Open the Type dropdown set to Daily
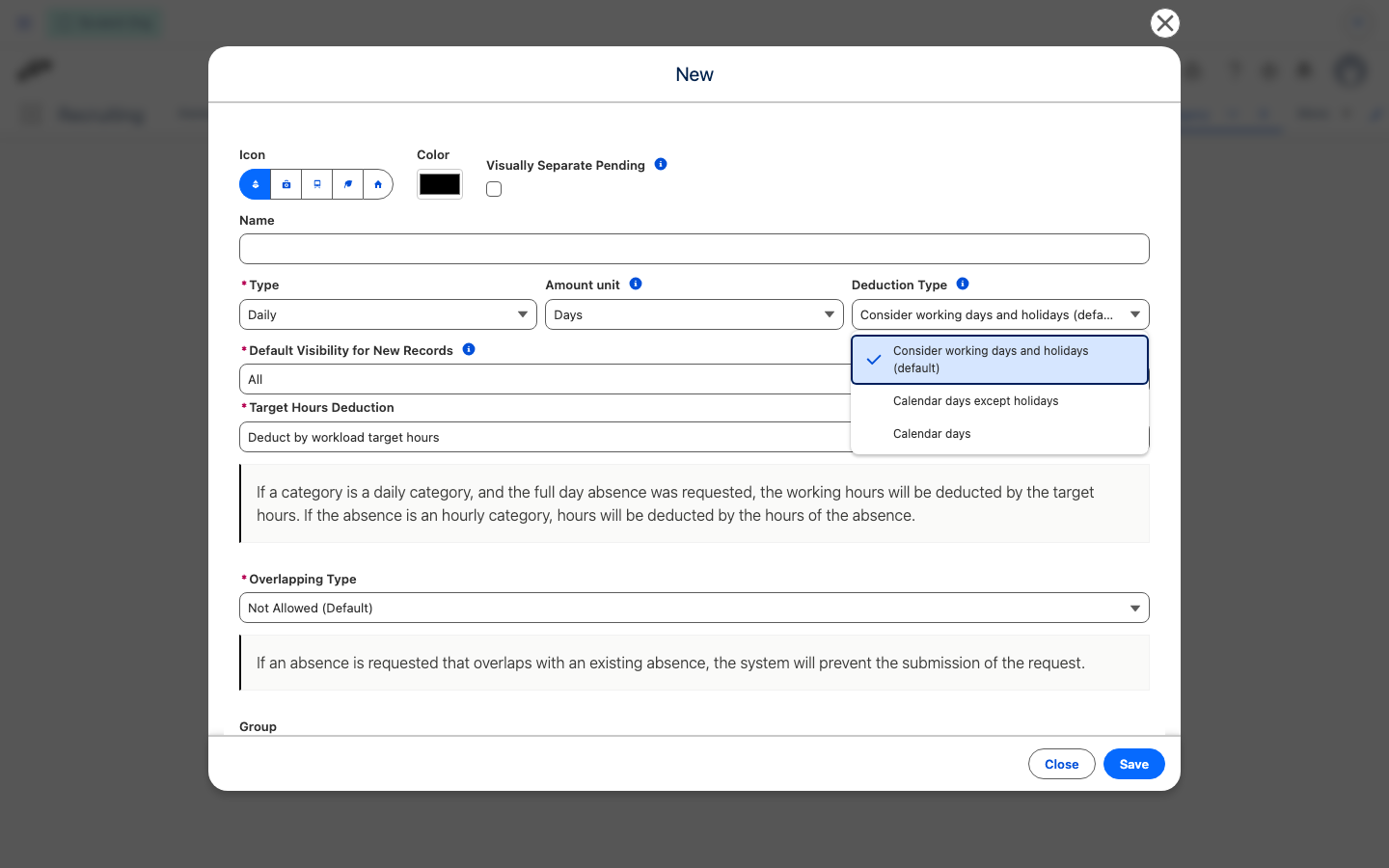The height and width of the screenshot is (868, 1389). point(388,314)
